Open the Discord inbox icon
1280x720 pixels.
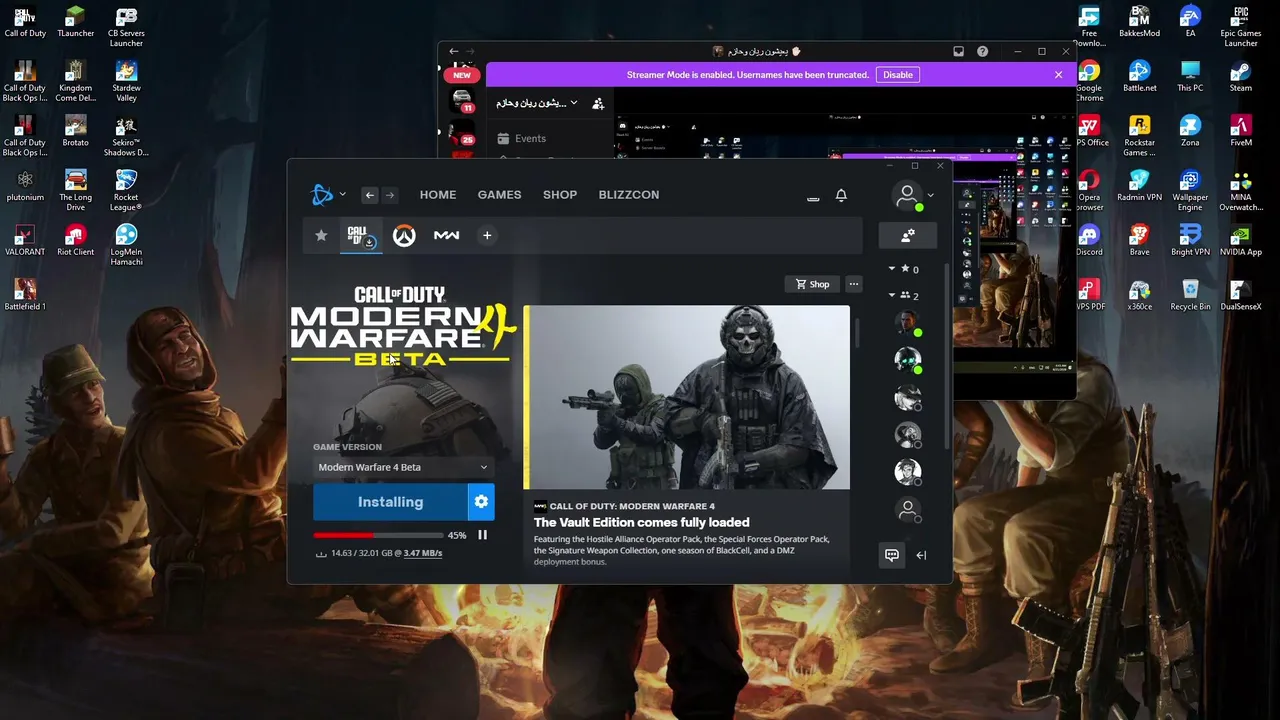pyautogui.click(x=958, y=51)
